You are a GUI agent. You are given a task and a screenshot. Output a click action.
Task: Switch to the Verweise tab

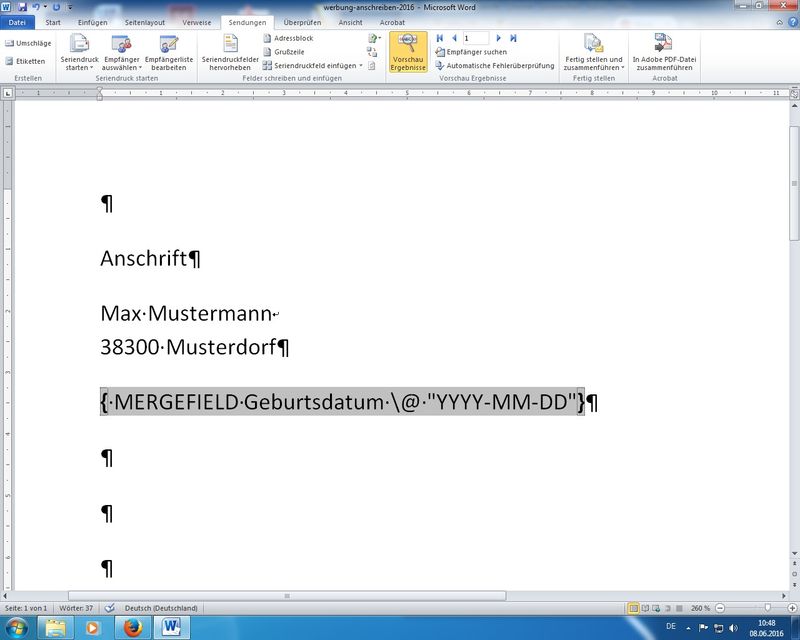coord(196,22)
